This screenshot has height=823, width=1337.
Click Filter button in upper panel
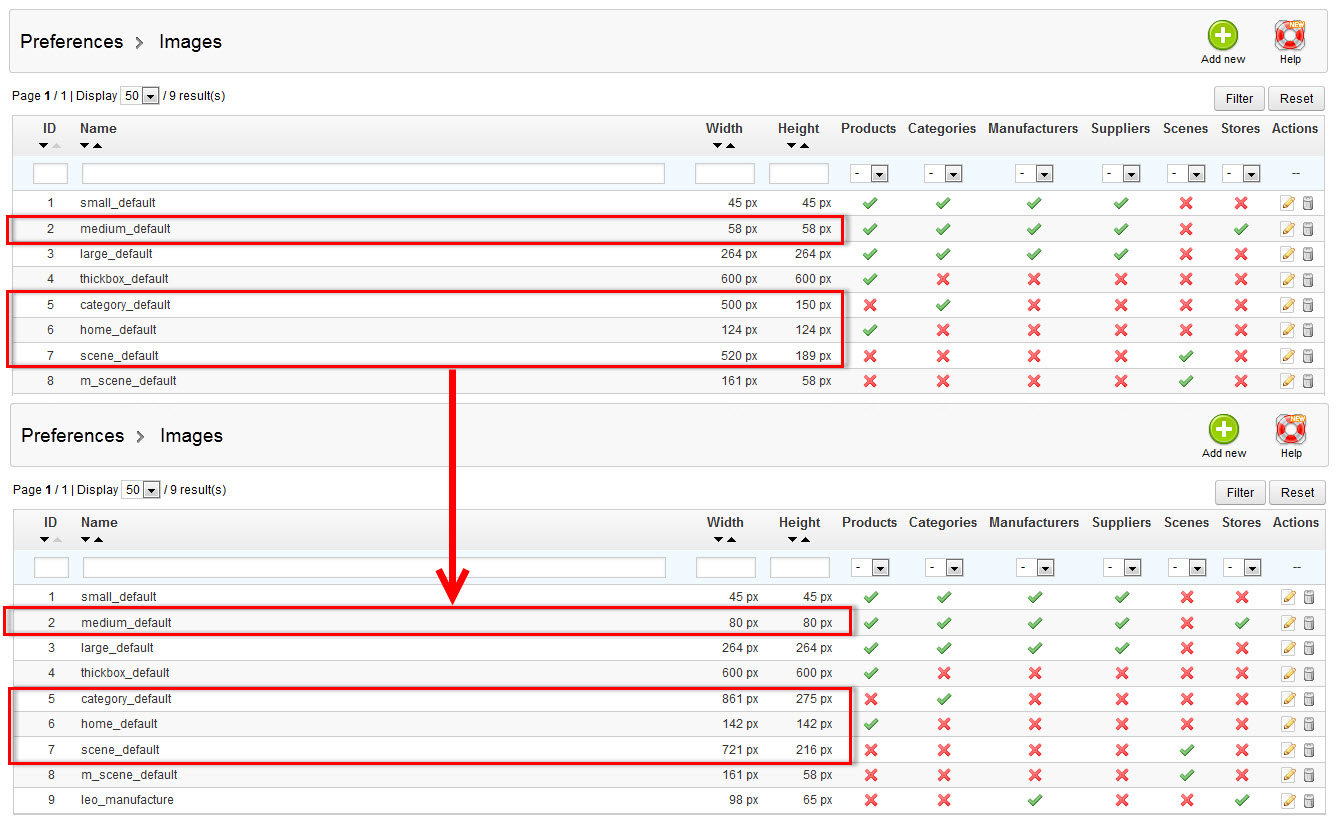click(1239, 98)
